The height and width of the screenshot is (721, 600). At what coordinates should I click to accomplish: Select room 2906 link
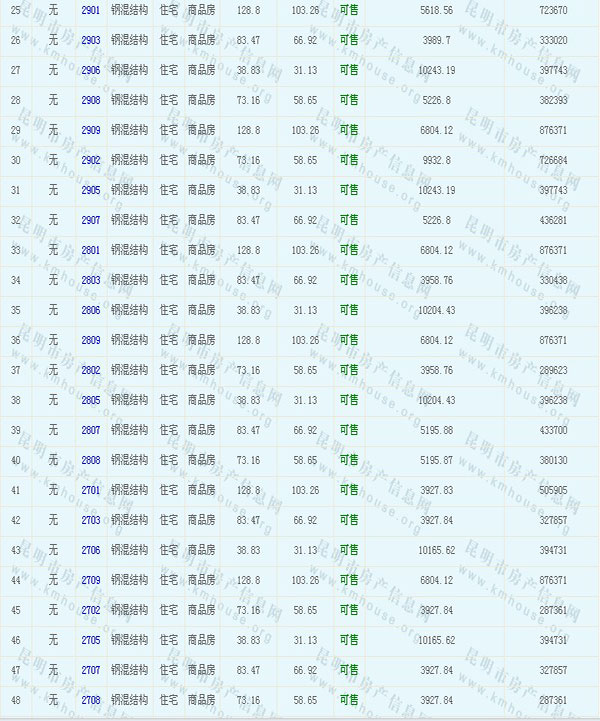[91, 70]
